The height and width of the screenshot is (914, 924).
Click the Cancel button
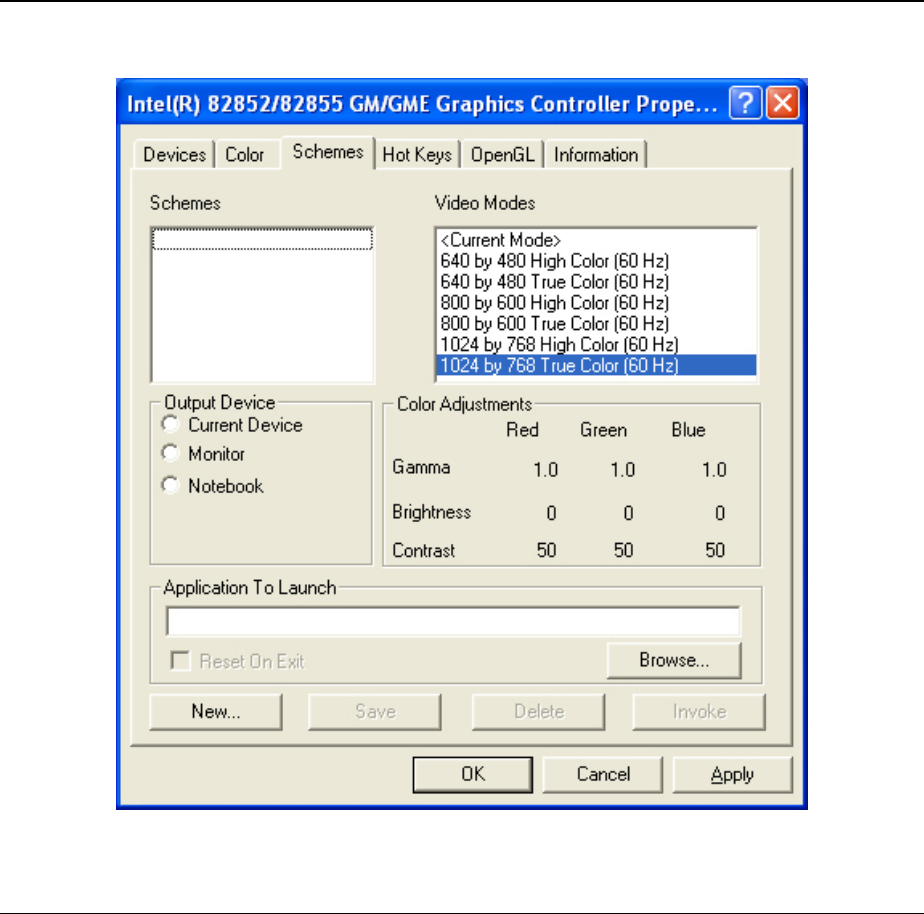point(602,774)
